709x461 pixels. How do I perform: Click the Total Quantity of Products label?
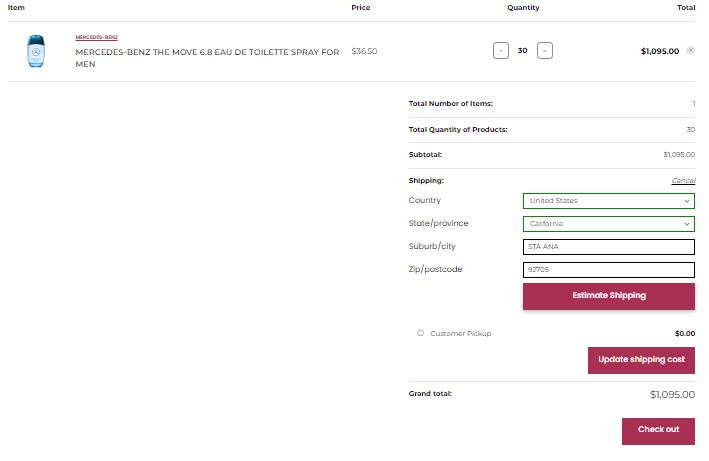click(x=458, y=130)
